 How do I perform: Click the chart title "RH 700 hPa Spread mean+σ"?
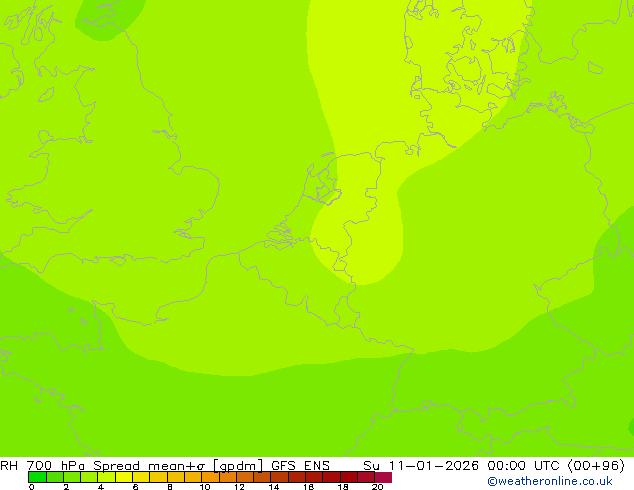103,465
